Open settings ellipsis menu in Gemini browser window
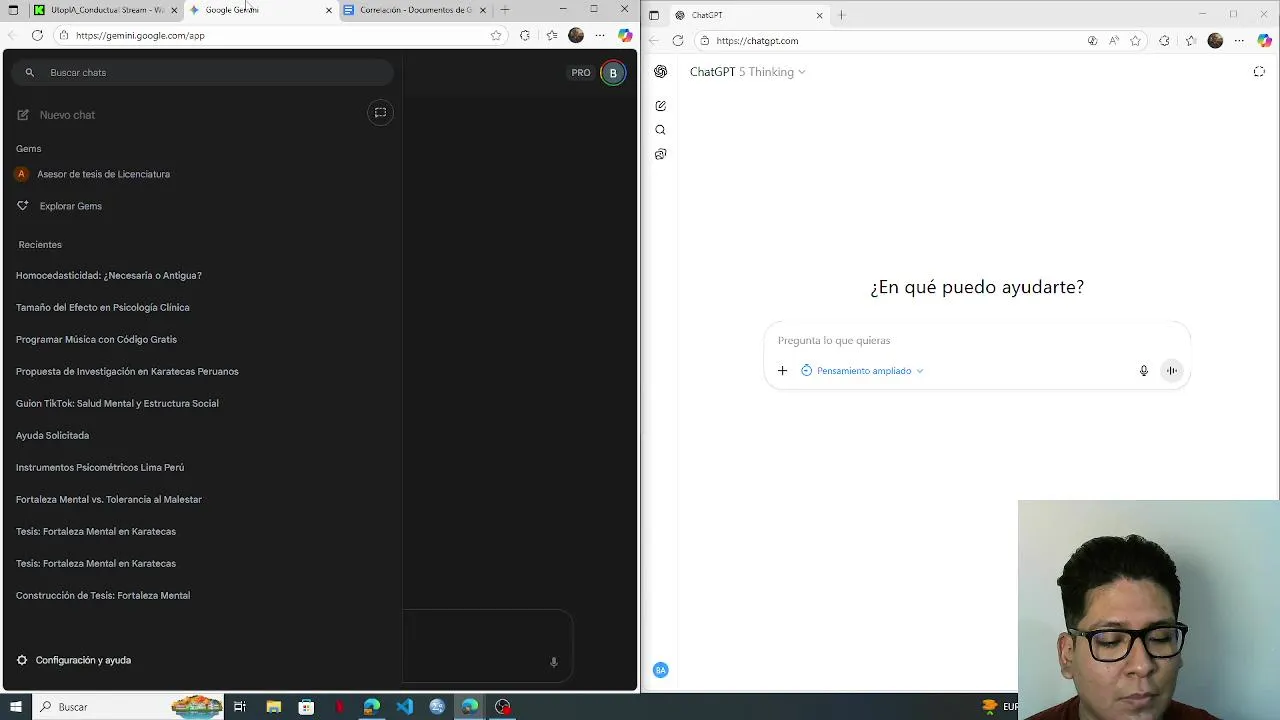 click(600, 35)
